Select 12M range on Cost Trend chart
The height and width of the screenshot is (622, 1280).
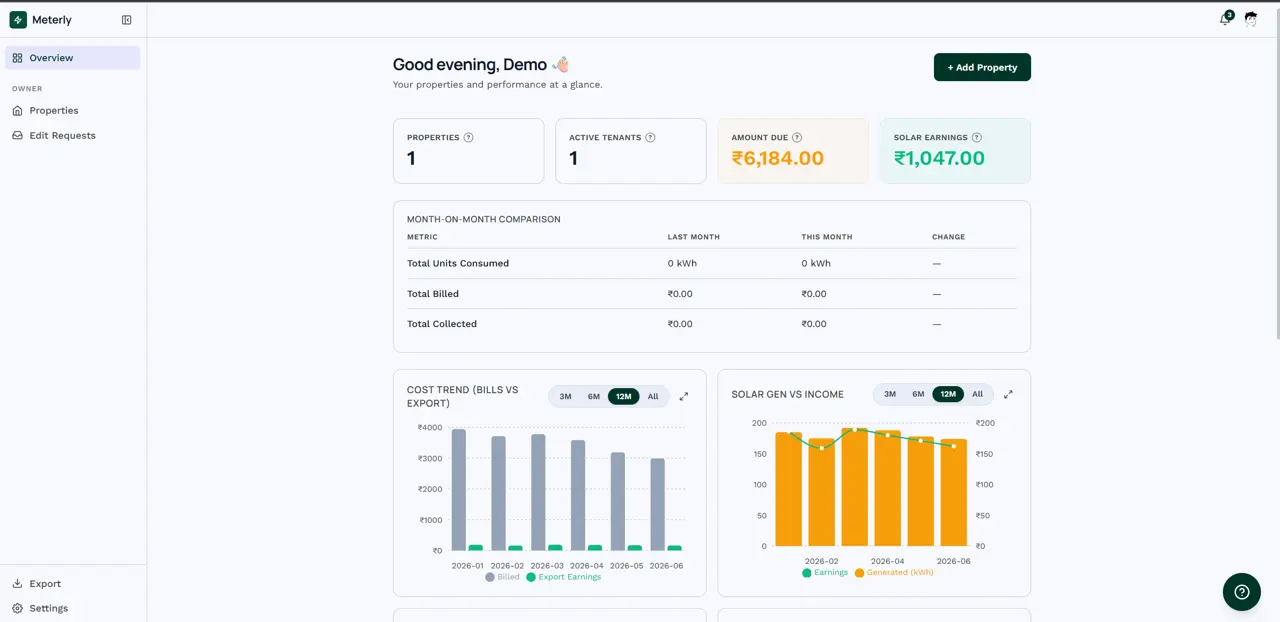tap(624, 397)
